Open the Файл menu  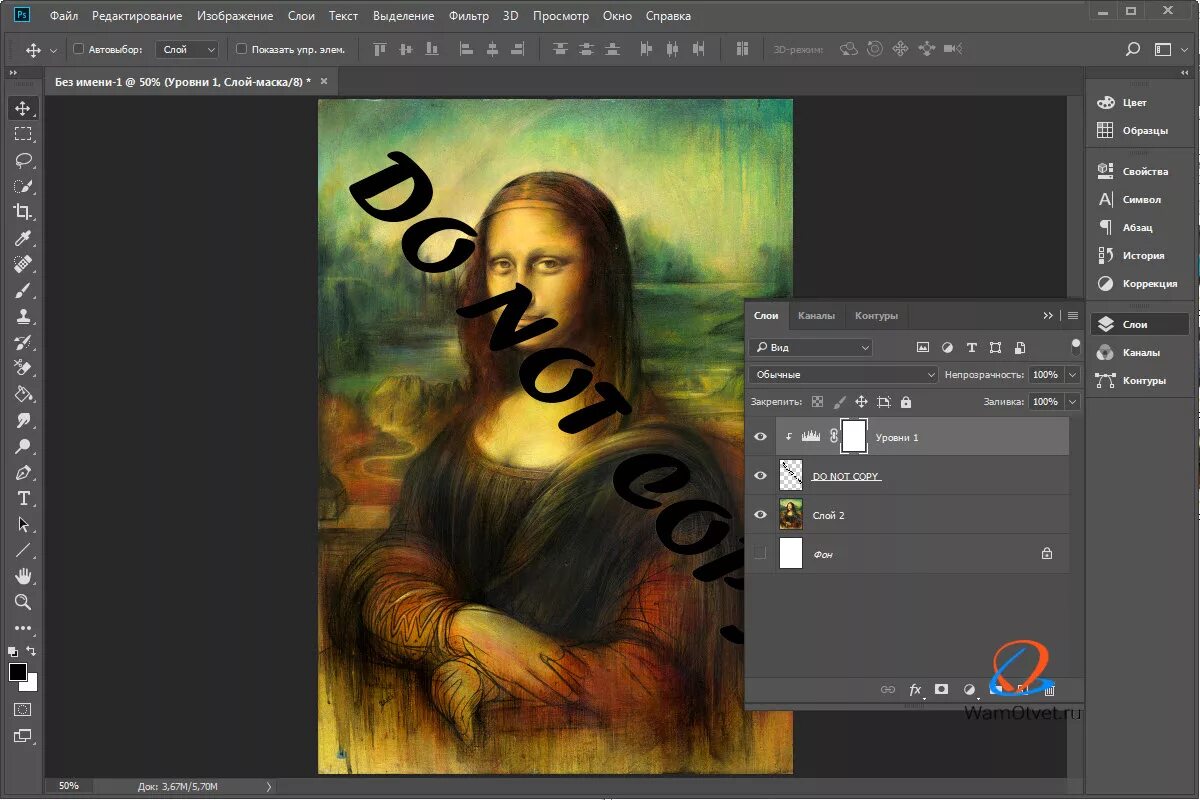tap(63, 16)
